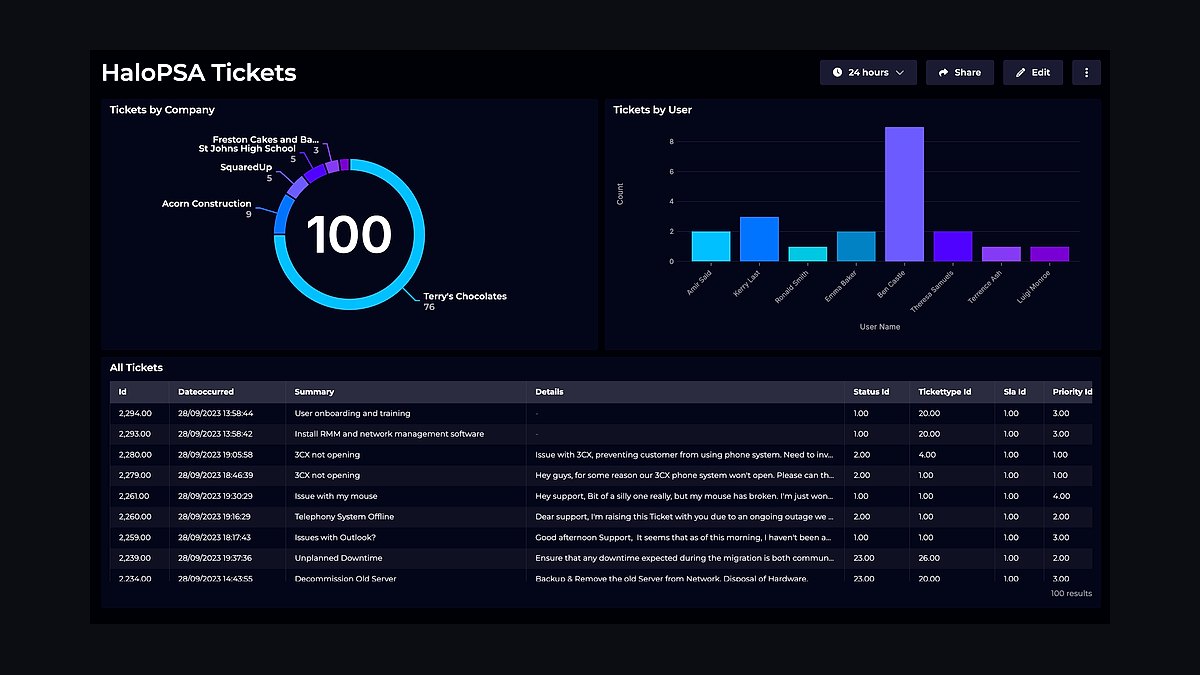Click the Freston Cakes chart label
1200x675 pixels.
point(266,140)
